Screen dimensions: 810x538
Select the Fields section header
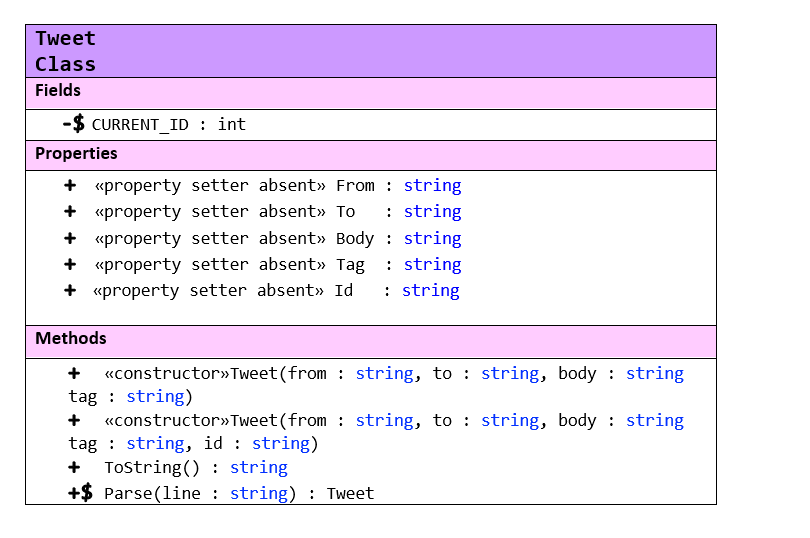tap(371, 93)
